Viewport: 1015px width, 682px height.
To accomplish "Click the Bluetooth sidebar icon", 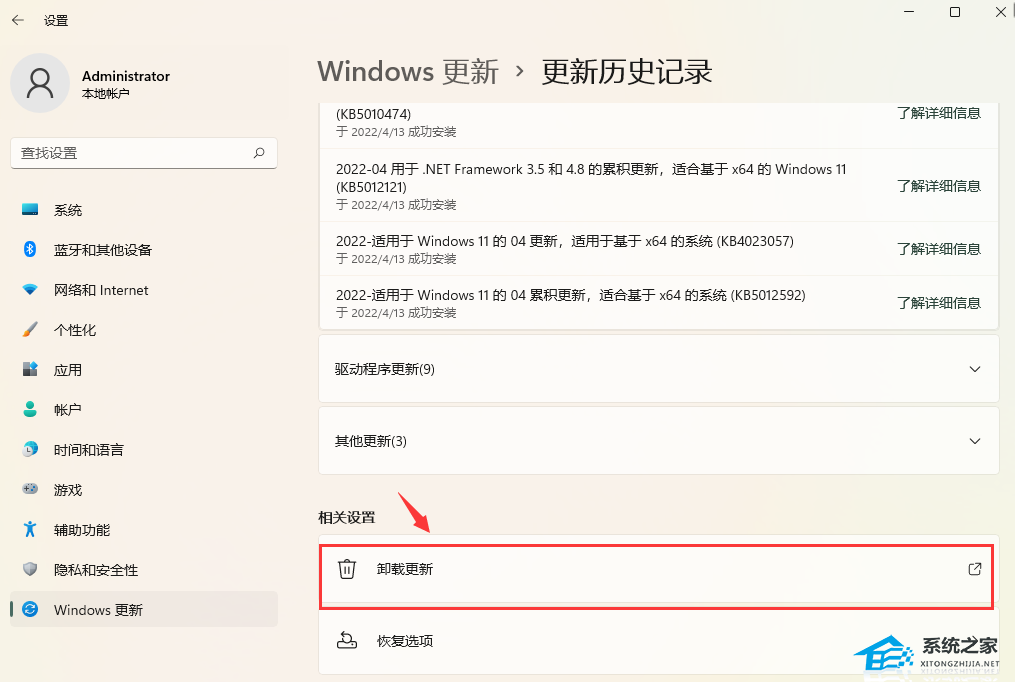I will point(30,250).
